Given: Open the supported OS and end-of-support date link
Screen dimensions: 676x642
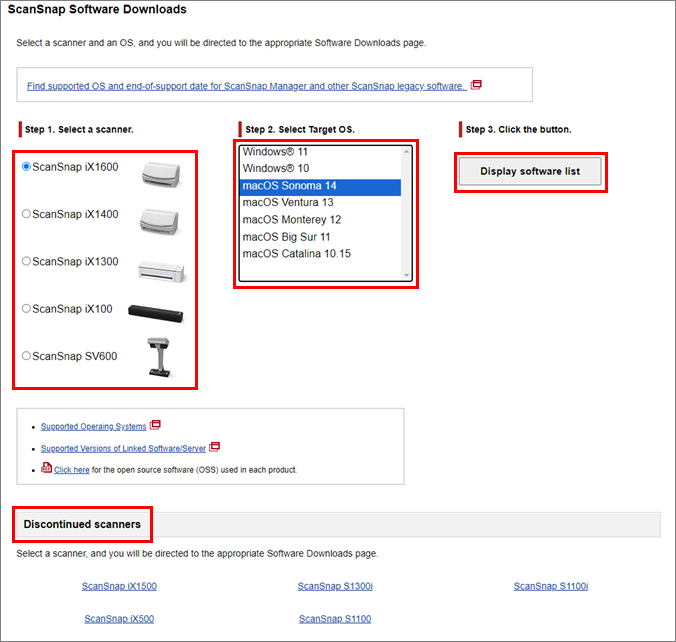Looking at the screenshot, I should [247, 86].
